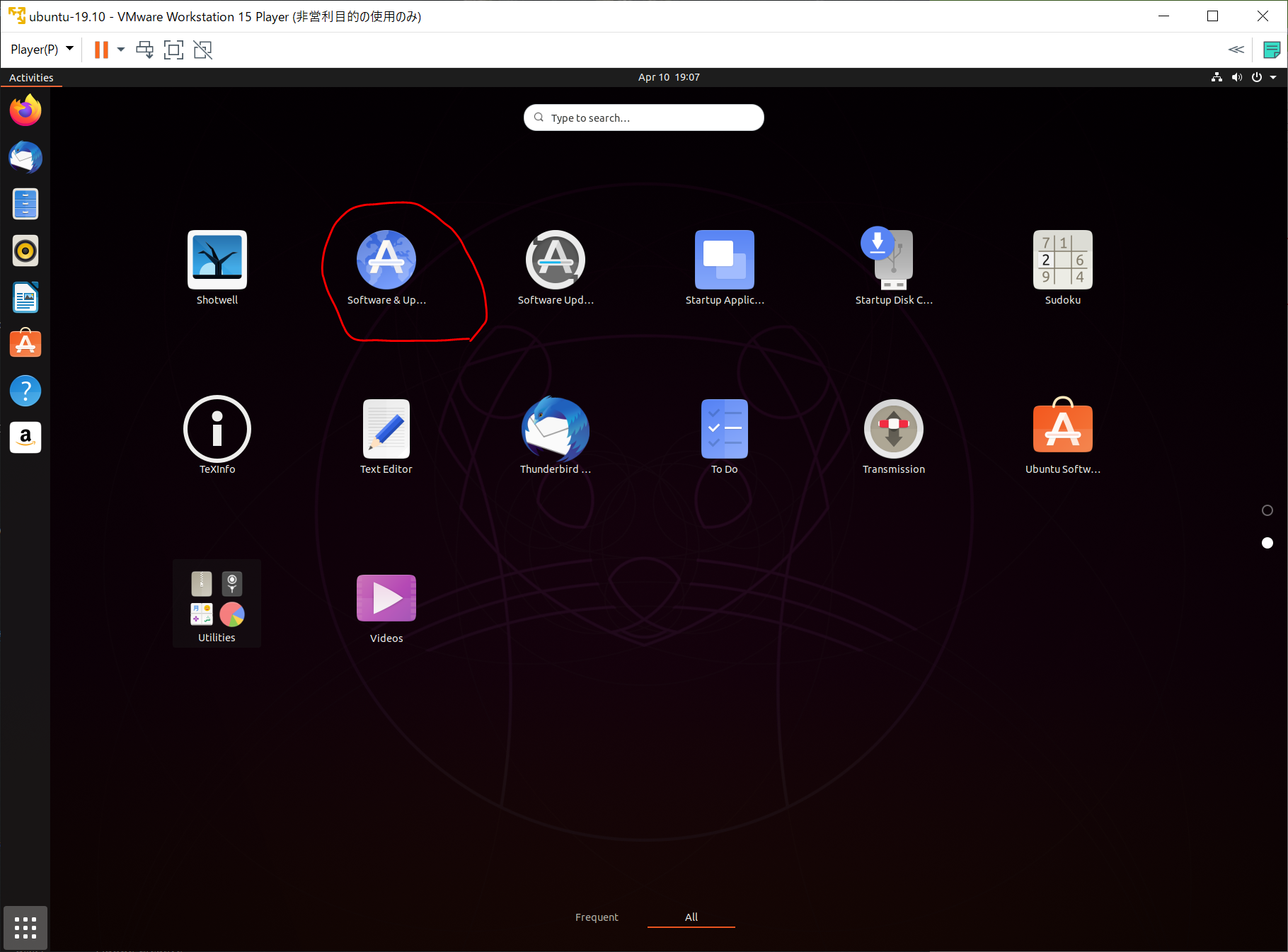Screen dimensions: 1288x952
Task: Open Thunderbird from the dock
Action: click(x=25, y=157)
